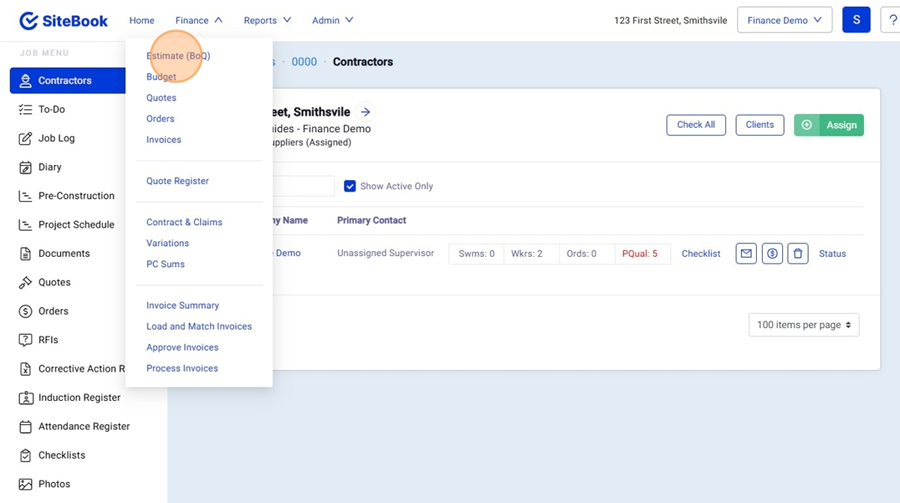Select Approve Invoices menu entry
Image resolution: width=900 pixels, height=503 pixels.
(182, 347)
